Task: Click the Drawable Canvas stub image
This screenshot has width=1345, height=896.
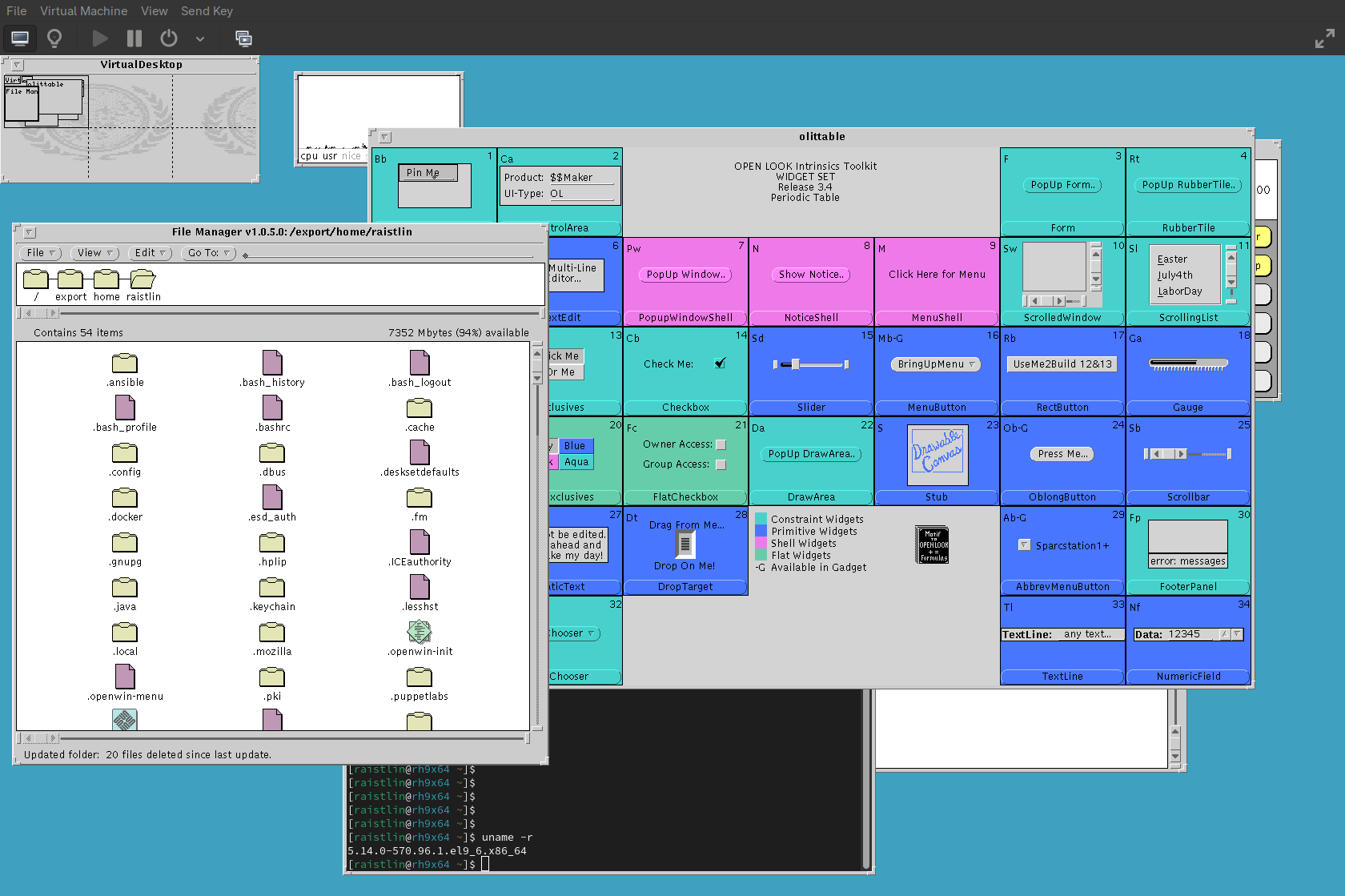Action: (937, 455)
